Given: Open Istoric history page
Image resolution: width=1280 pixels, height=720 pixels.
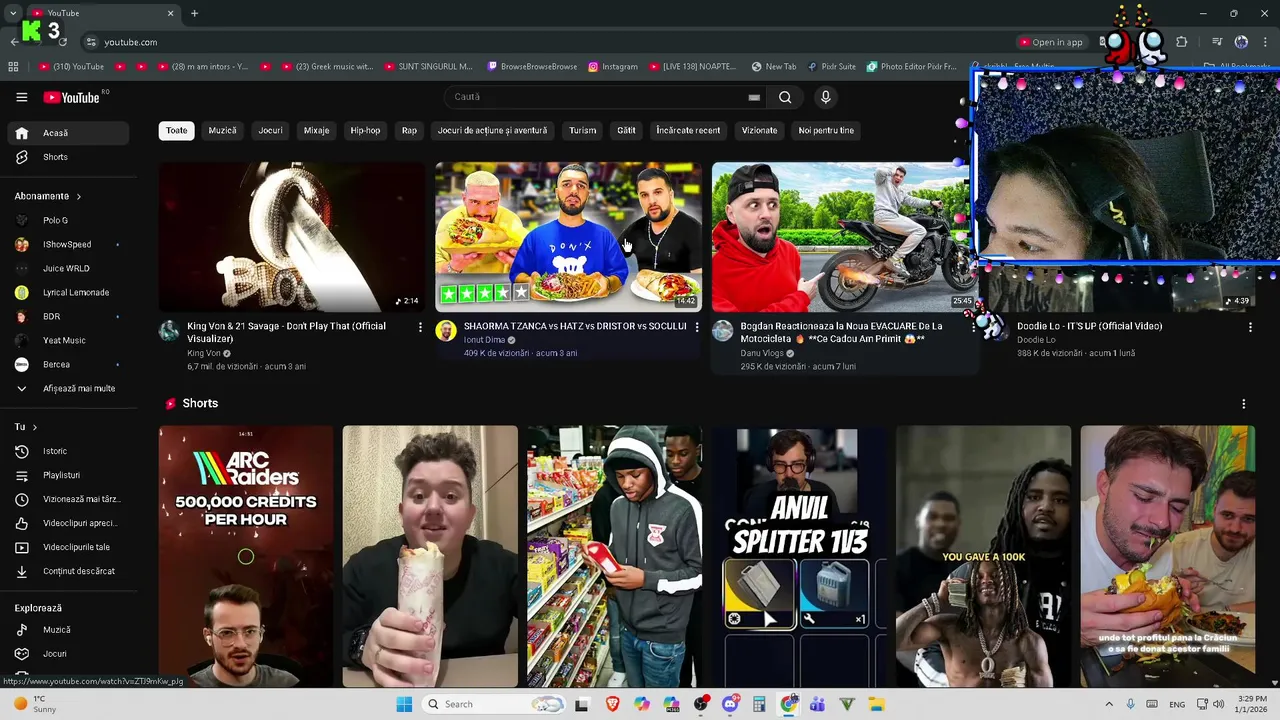Looking at the screenshot, I should tap(68, 451).
